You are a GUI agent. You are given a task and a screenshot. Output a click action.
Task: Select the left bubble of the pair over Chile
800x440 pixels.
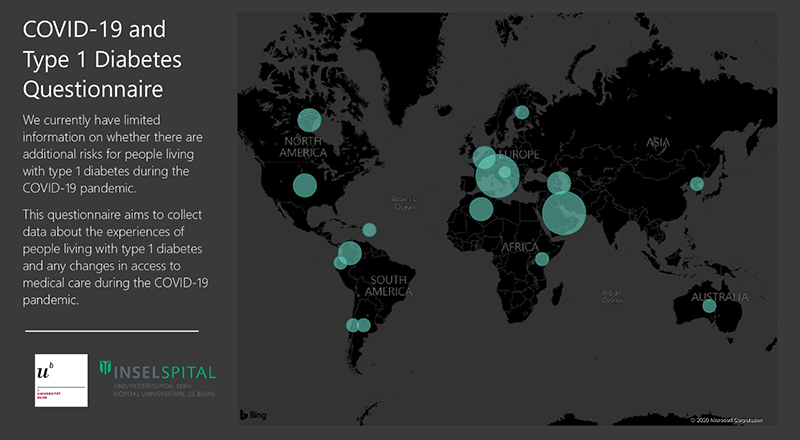[353, 325]
